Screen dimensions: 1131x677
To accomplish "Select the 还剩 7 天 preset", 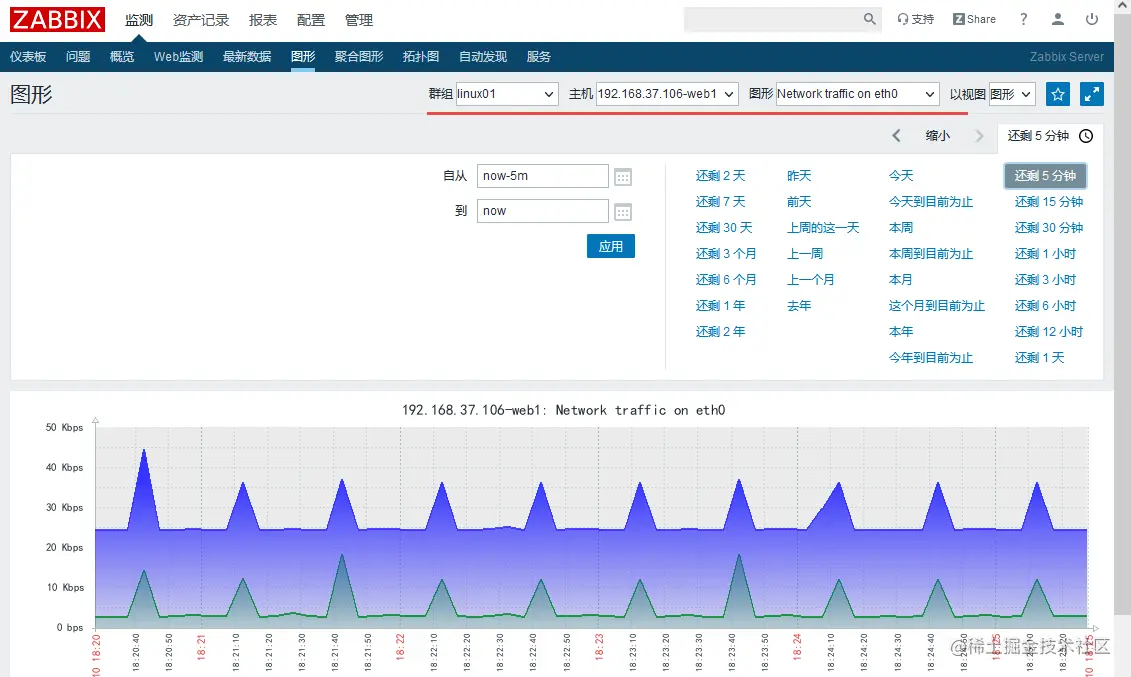I will [720, 202].
